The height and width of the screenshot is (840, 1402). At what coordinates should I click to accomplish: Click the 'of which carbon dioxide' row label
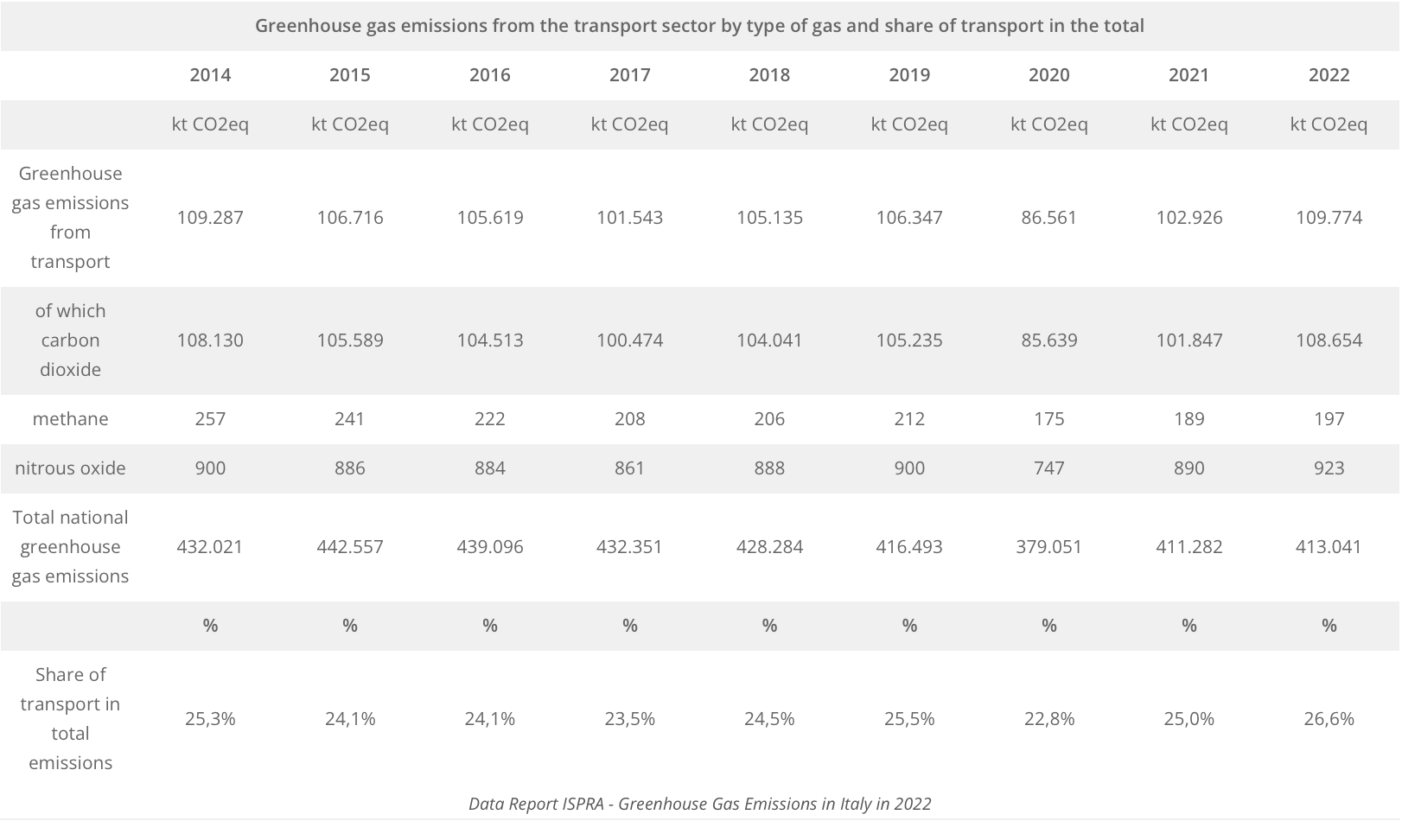(x=70, y=340)
